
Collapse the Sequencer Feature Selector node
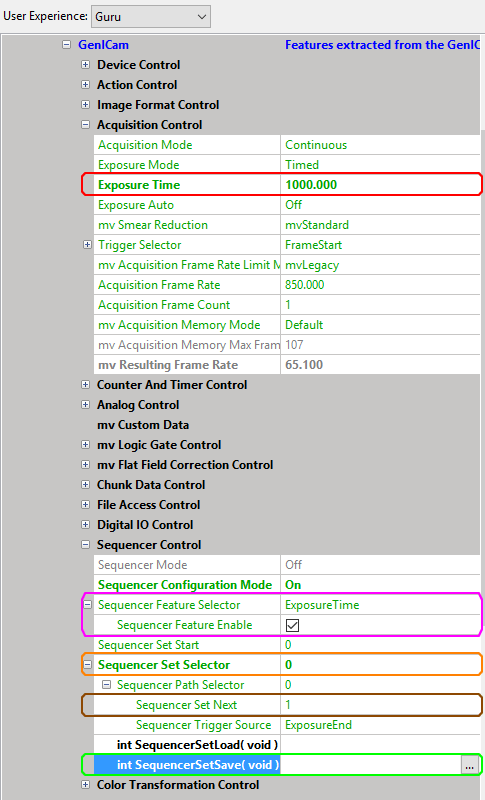click(x=88, y=605)
